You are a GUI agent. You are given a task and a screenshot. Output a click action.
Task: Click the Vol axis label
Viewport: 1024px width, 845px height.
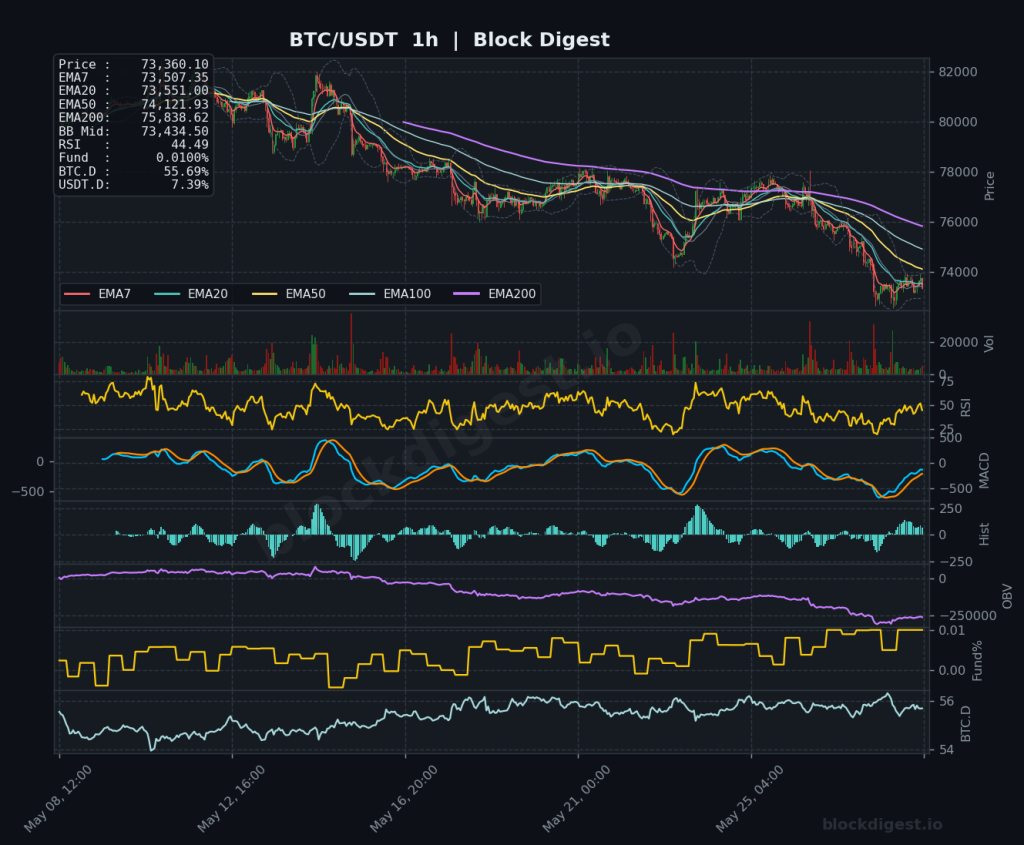[989, 343]
